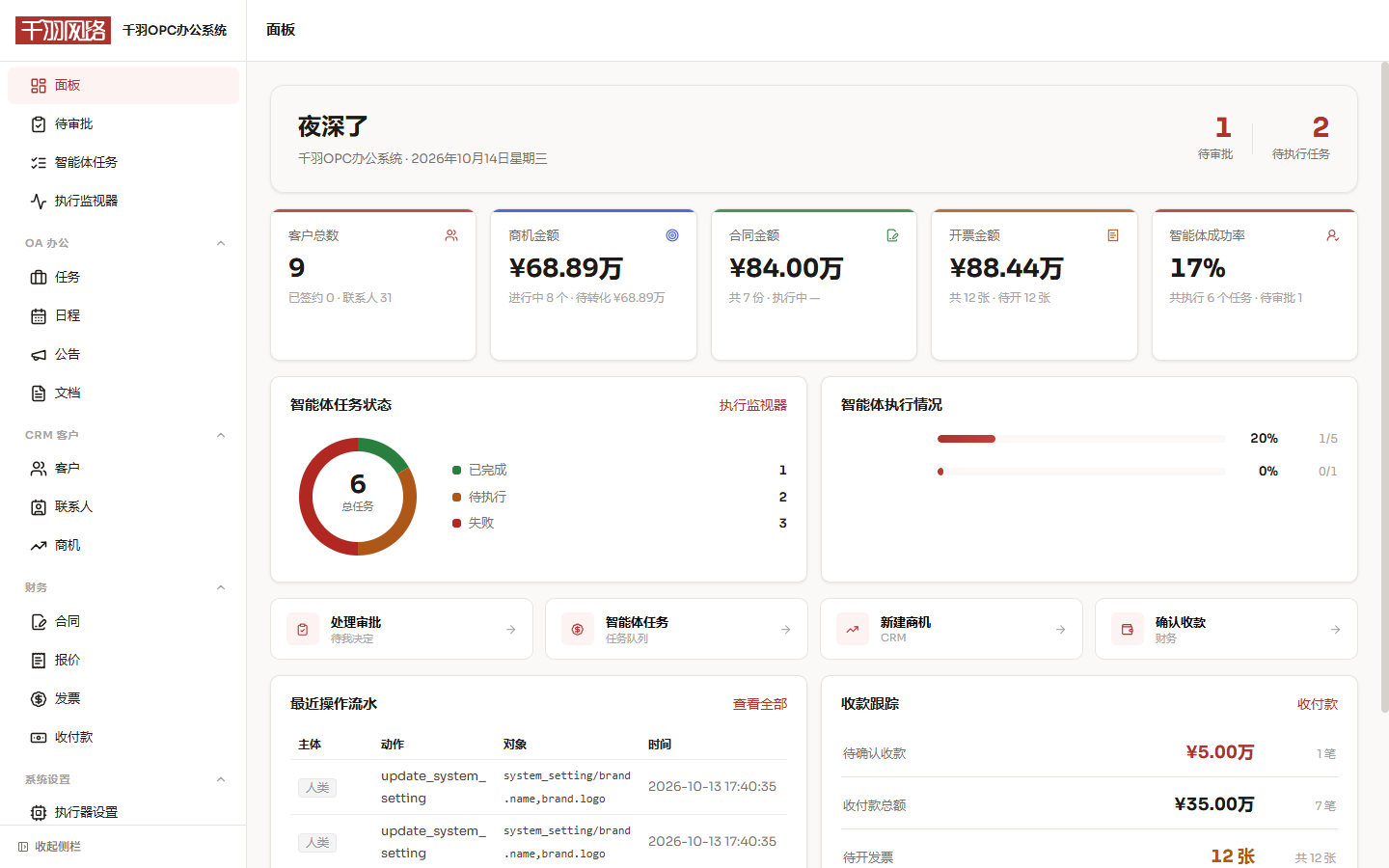
Task: Click the page vertical scrollbar
Action: coord(1384,386)
